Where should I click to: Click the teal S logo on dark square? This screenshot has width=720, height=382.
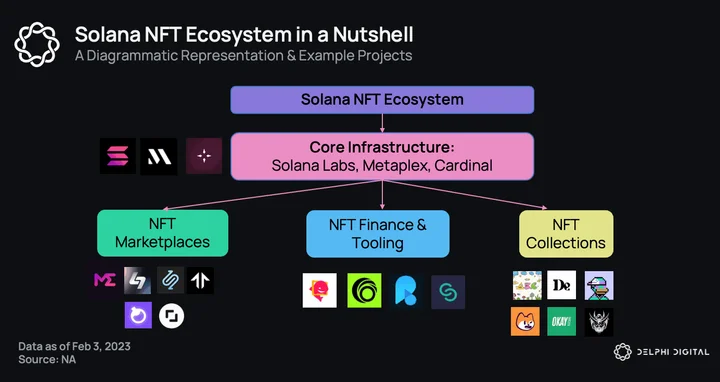coord(448,292)
